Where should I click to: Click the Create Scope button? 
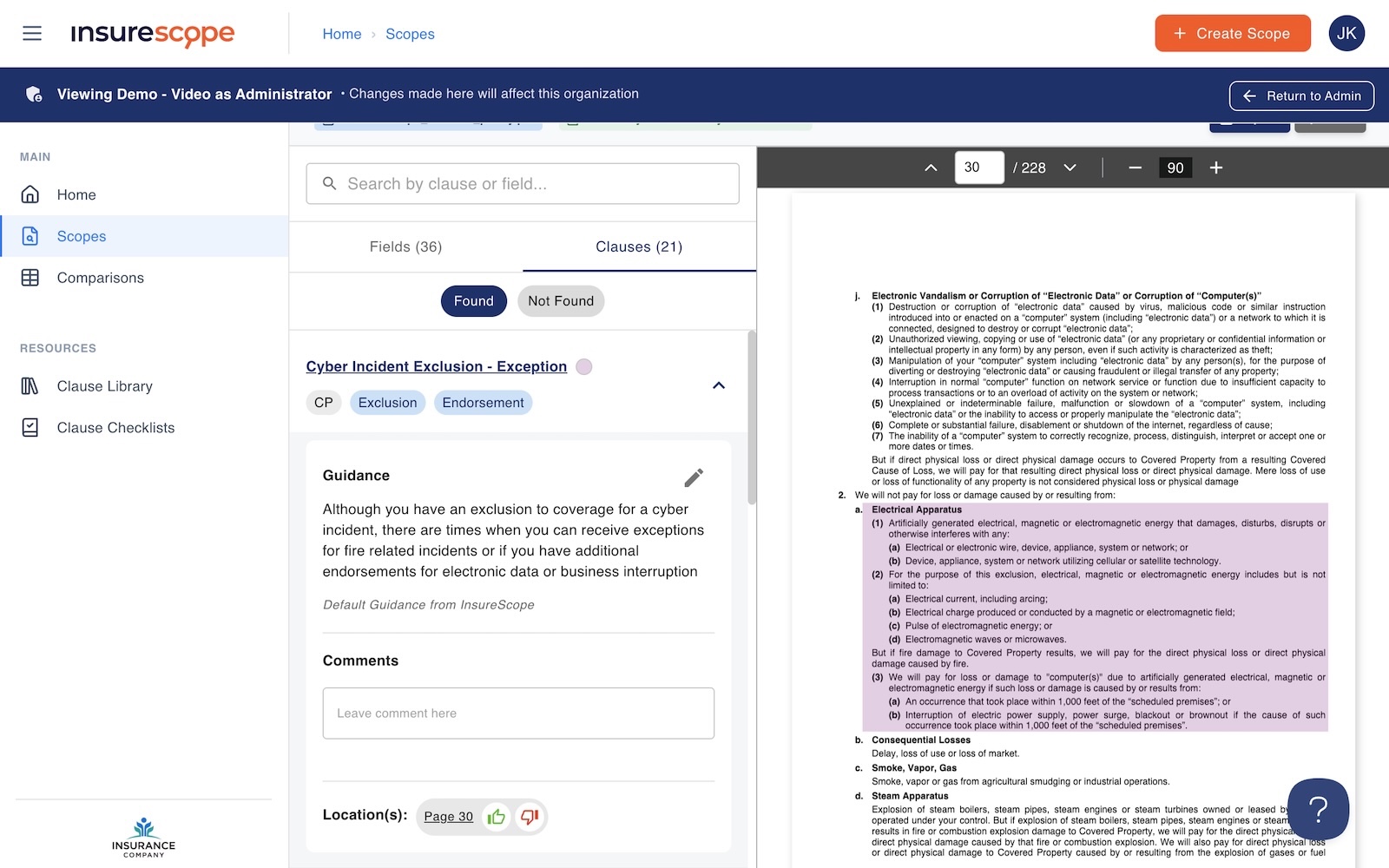(x=1232, y=34)
